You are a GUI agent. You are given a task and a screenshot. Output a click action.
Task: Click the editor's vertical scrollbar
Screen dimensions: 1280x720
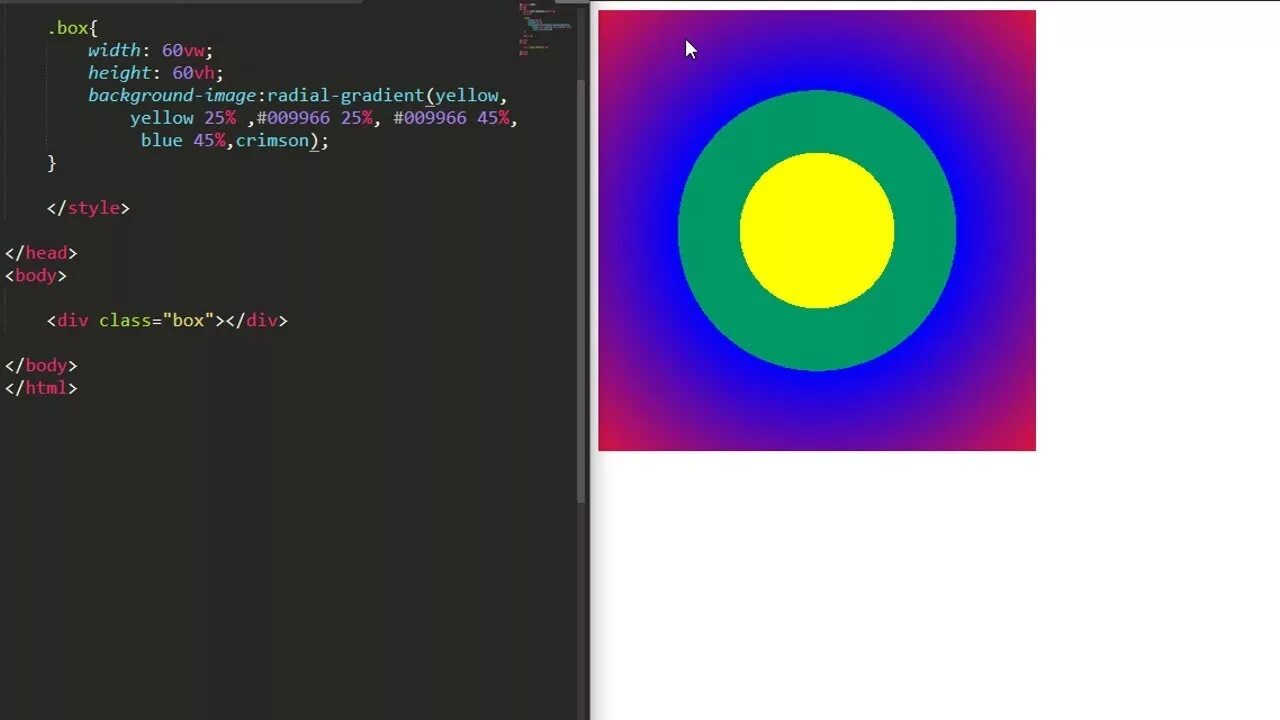[581, 290]
